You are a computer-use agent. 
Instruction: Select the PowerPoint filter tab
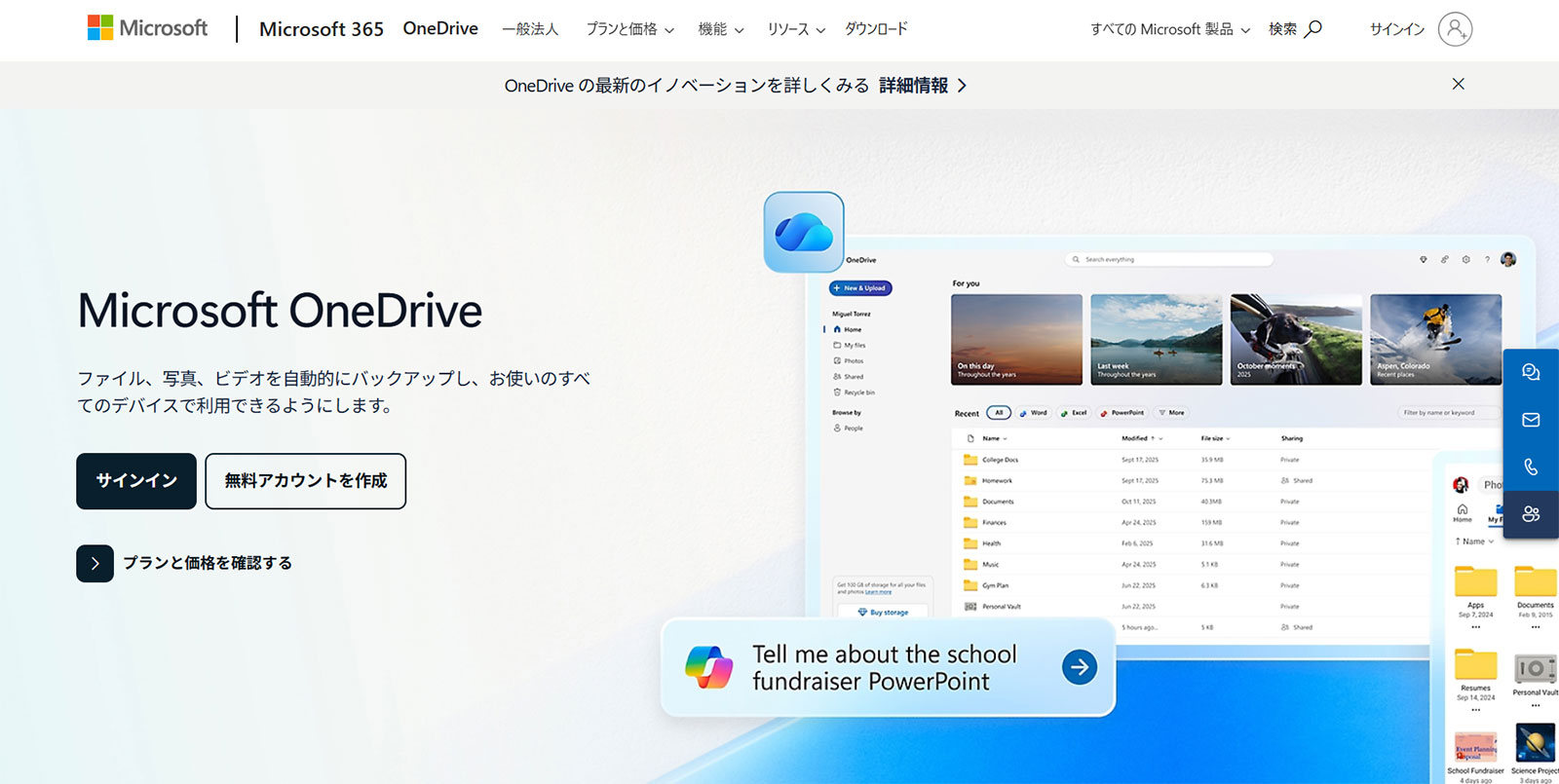tap(1122, 413)
